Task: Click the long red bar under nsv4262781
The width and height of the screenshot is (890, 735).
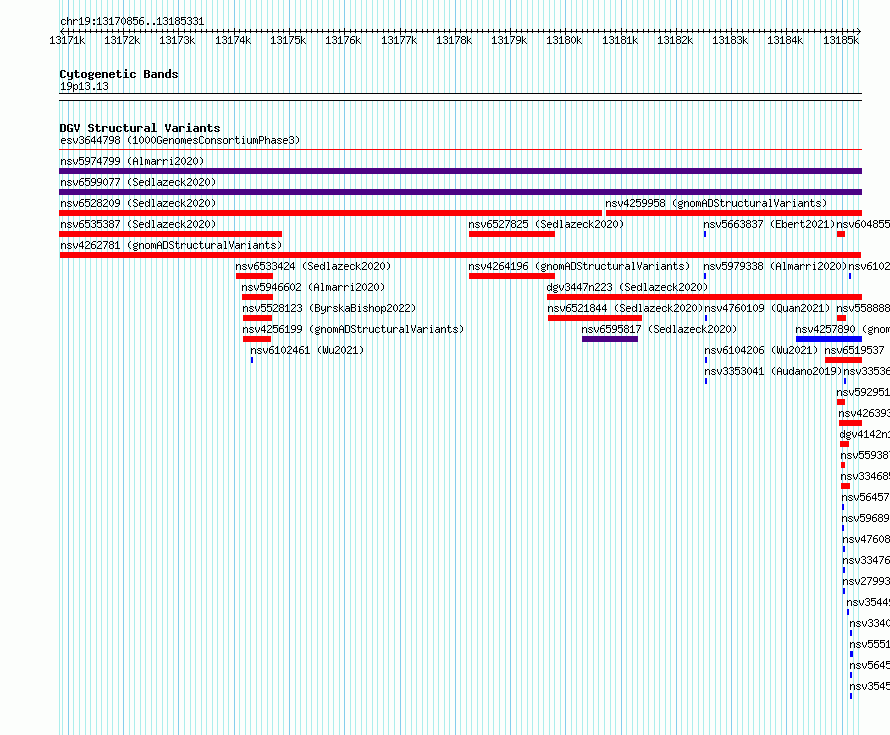Action: point(460,255)
